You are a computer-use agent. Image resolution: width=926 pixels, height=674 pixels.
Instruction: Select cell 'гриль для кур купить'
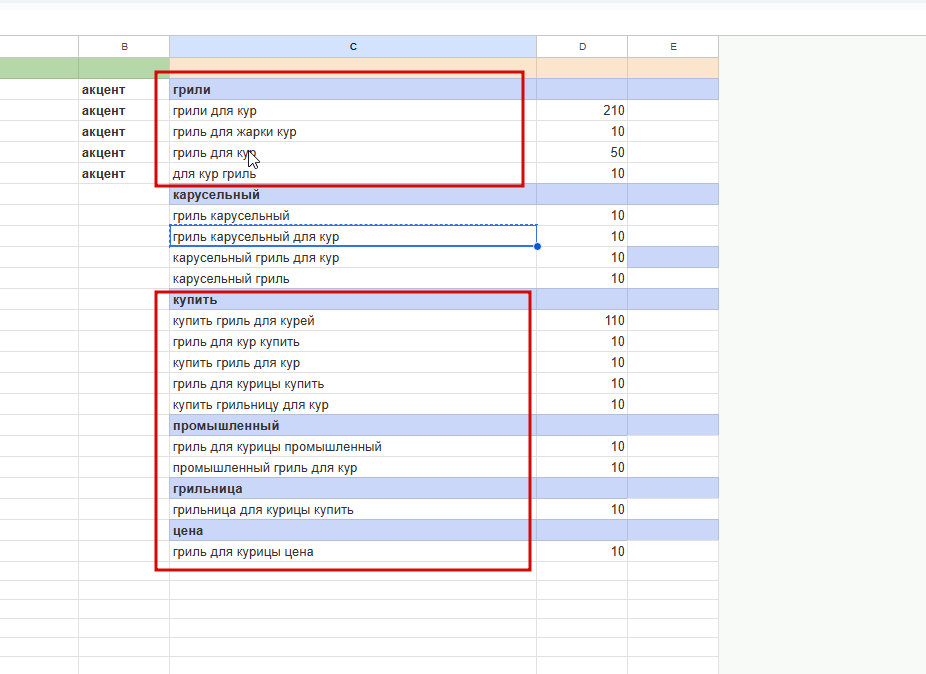(x=353, y=341)
